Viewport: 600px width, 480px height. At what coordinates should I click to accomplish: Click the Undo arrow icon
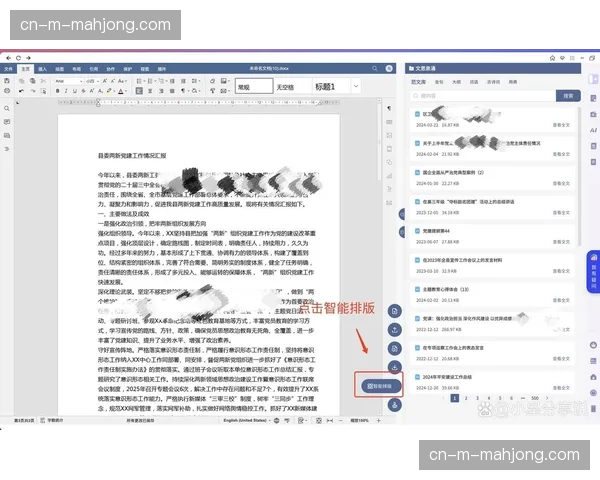pyautogui.click(x=21, y=91)
